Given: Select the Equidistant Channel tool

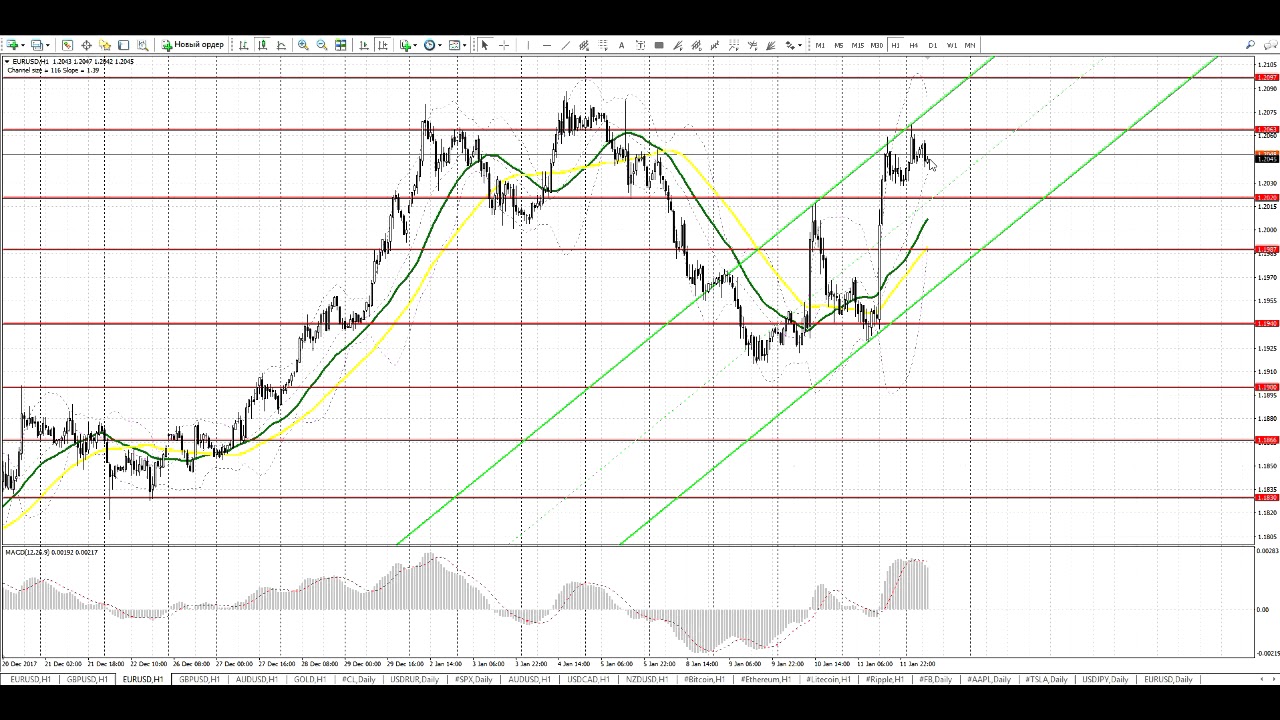Looking at the screenshot, I should click(584, 45).
